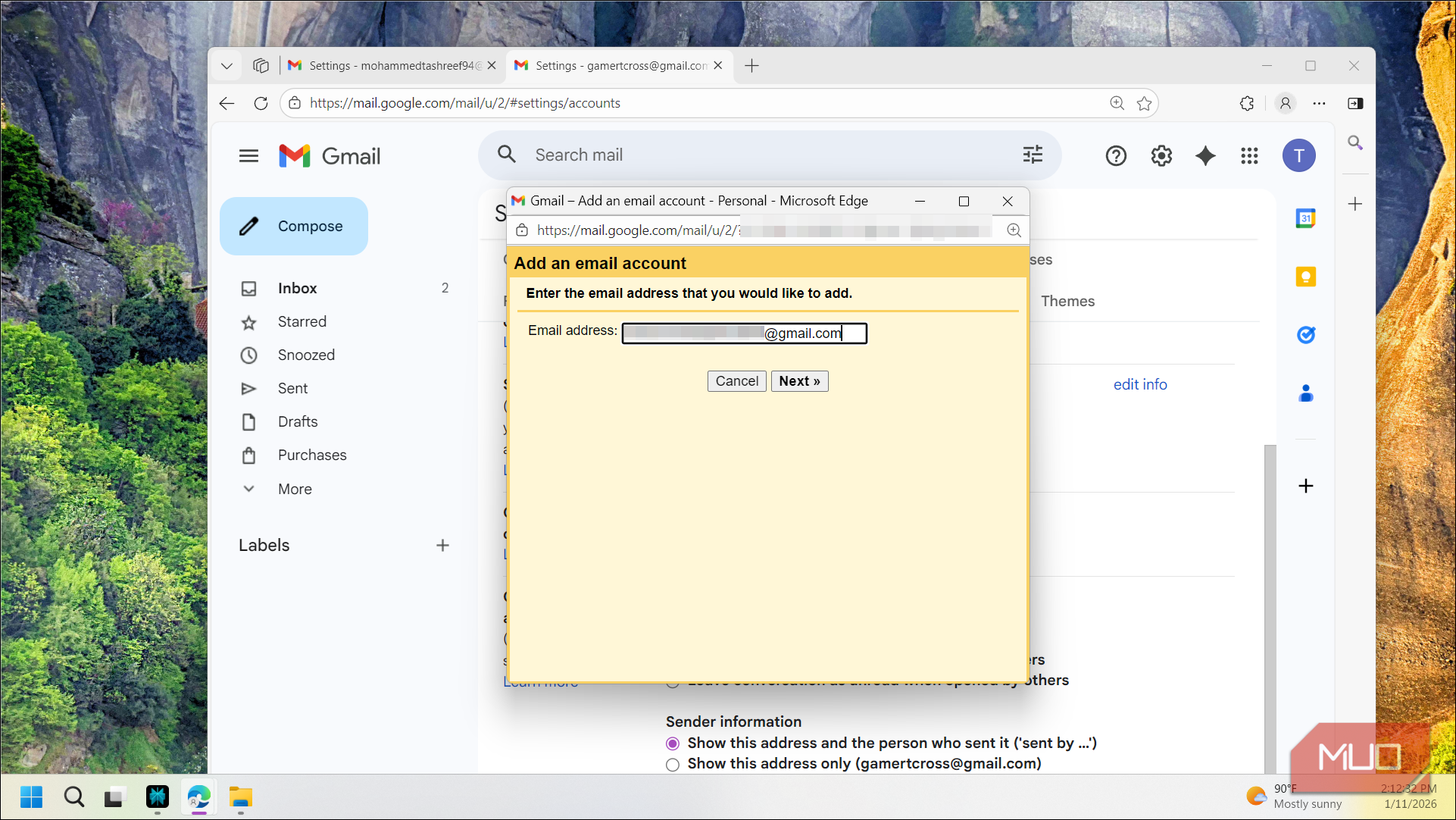Open Google Calendar side panel icon
The height and width of the screenshot is (820, 1456).
1305,218
